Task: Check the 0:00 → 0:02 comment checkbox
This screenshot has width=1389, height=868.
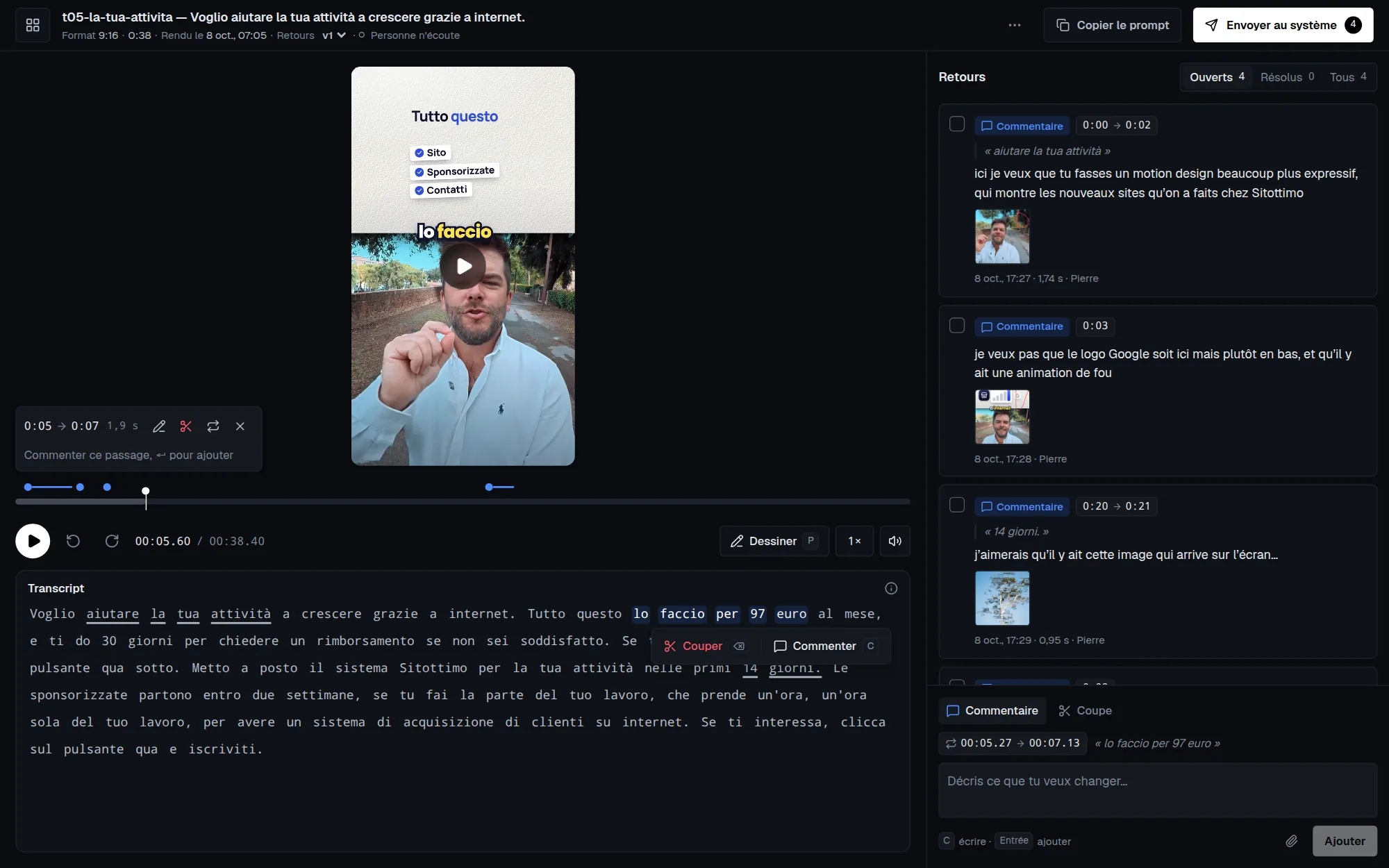Action: [x=957, y=124]
